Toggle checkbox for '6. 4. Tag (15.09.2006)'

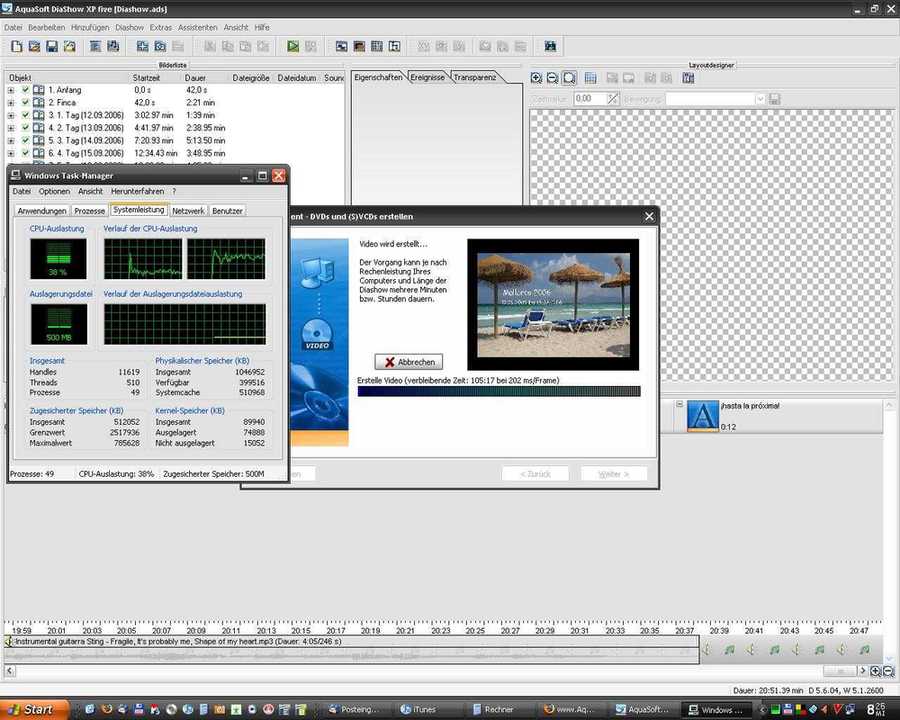pyautogui.click(x=26, y=154)
